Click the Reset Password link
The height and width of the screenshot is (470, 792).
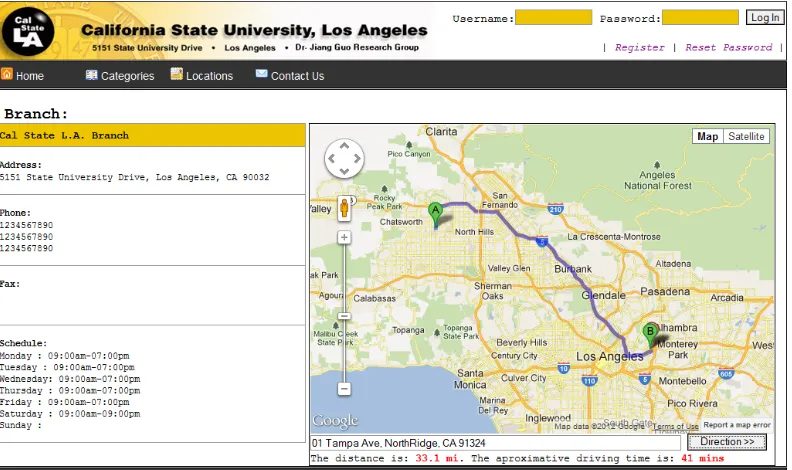728,47
